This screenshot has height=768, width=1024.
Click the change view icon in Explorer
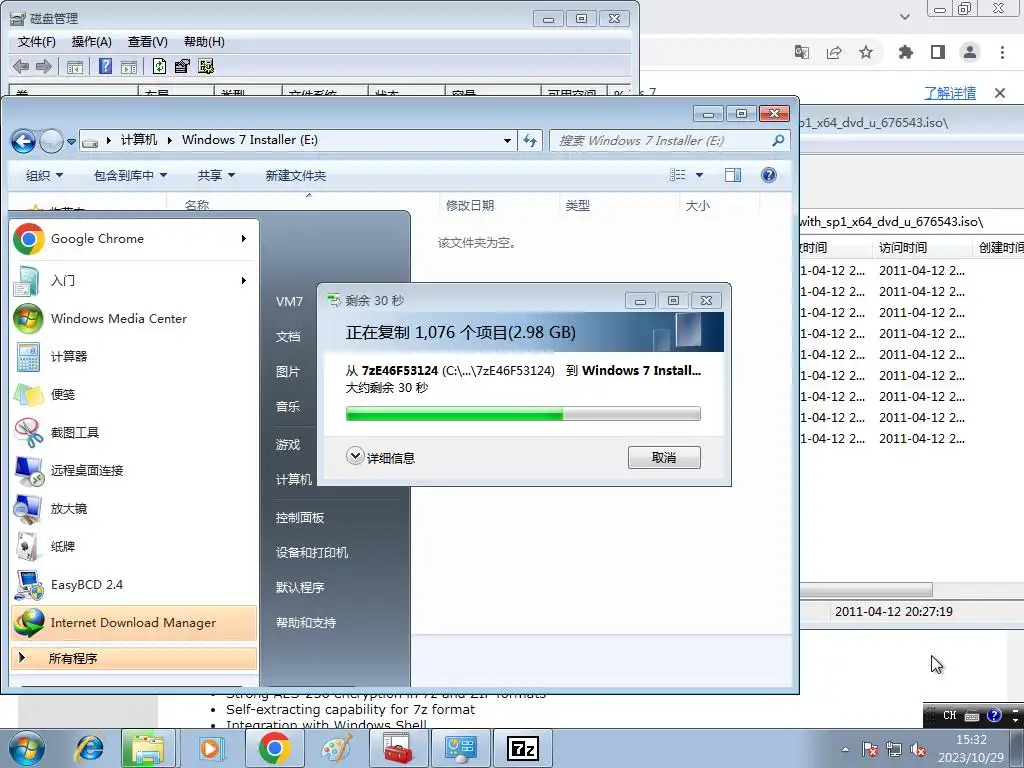pyautogui.click(x=678, y=175)
